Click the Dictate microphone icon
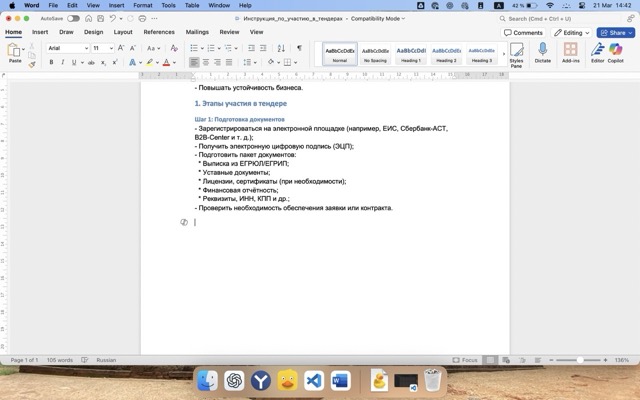Image resolution: width=640 pixels, height=400 pixels. pyautogui.click(x=543, y=52)
